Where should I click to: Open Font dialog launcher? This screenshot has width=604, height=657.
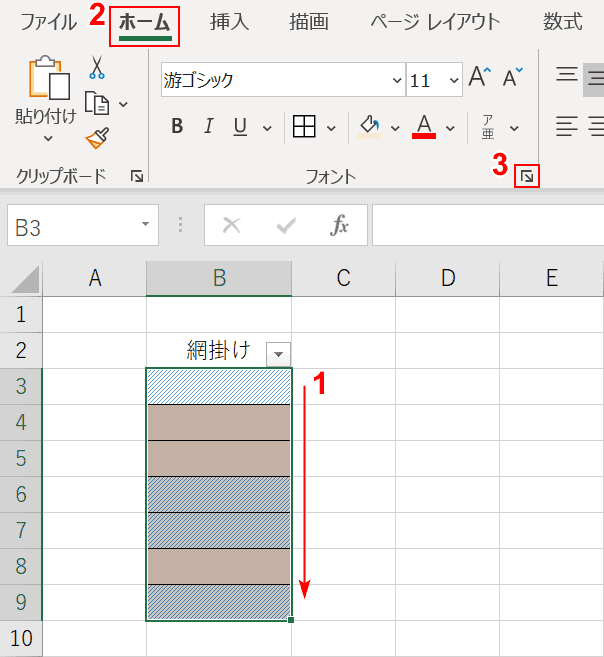point(527,176)
